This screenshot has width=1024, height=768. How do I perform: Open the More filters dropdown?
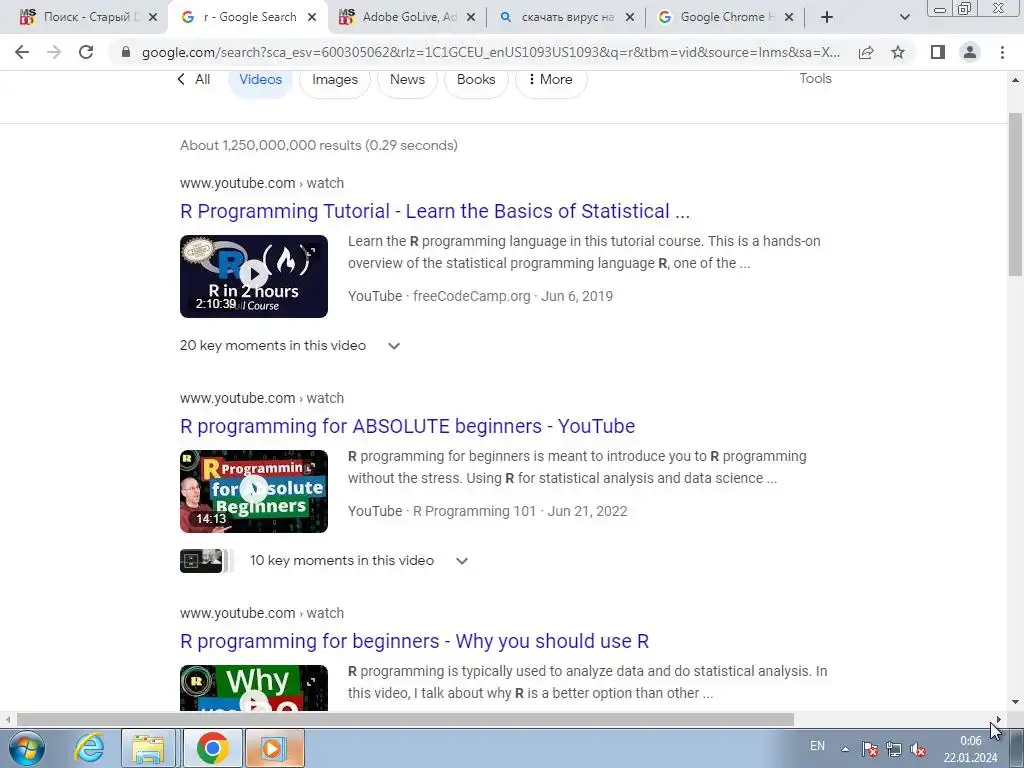point(551,79)
